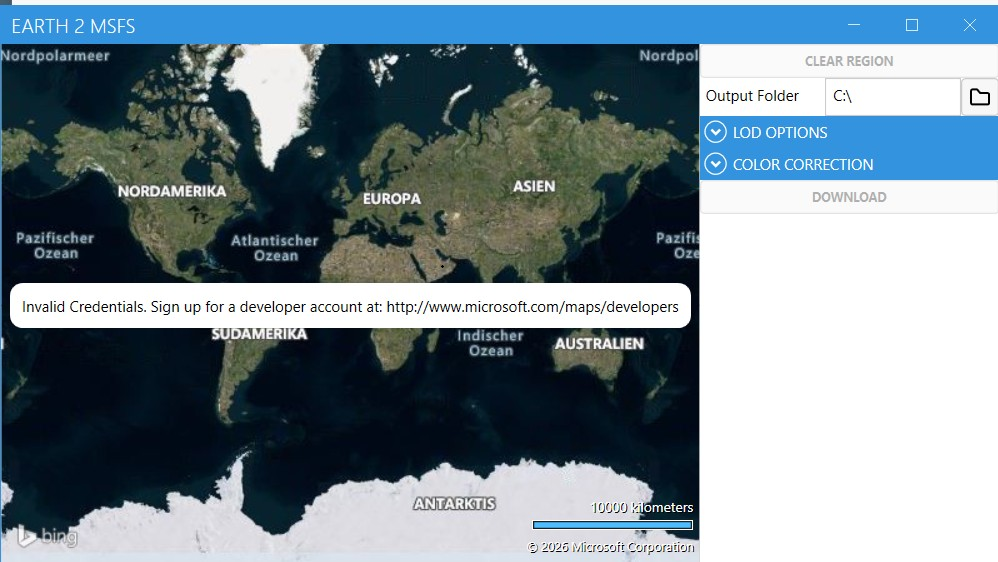Click the EUROPA label on the map
Image resolution: width=998 pixels, height=562 pixels.
pos(392,199)
